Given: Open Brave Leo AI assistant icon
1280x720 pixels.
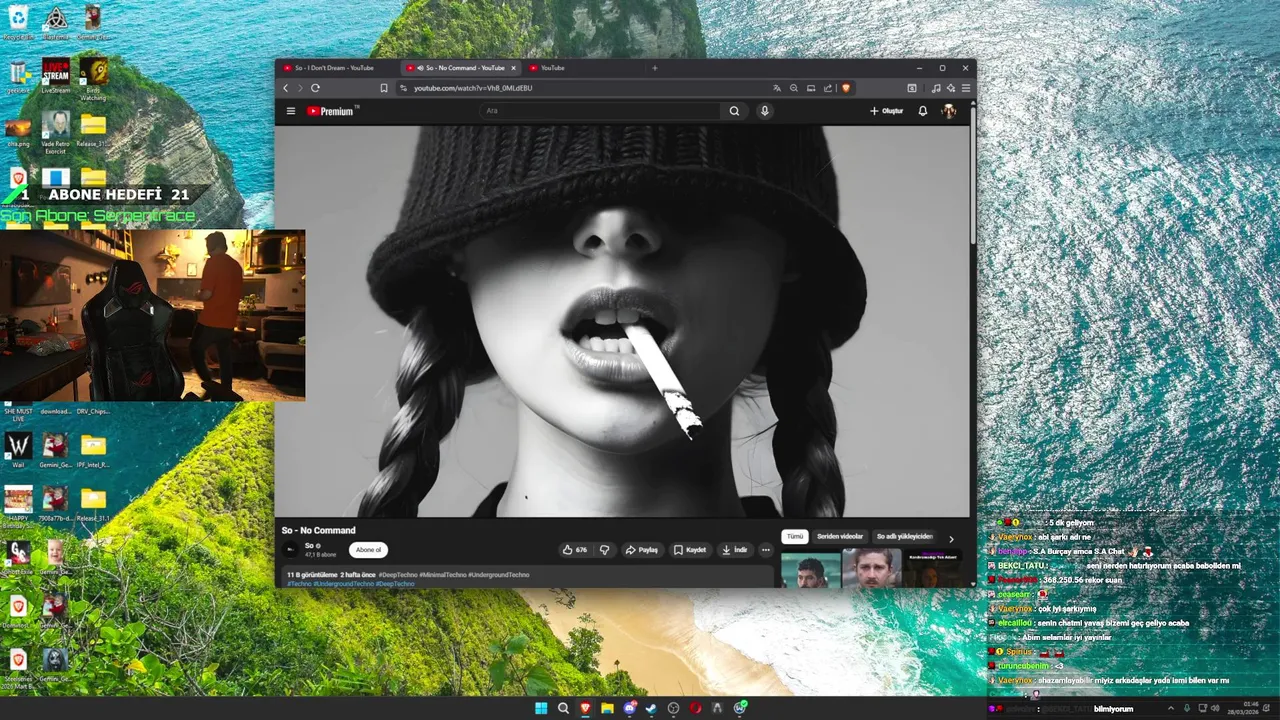Looking at the screenshot, I should [x=951, y=88].
